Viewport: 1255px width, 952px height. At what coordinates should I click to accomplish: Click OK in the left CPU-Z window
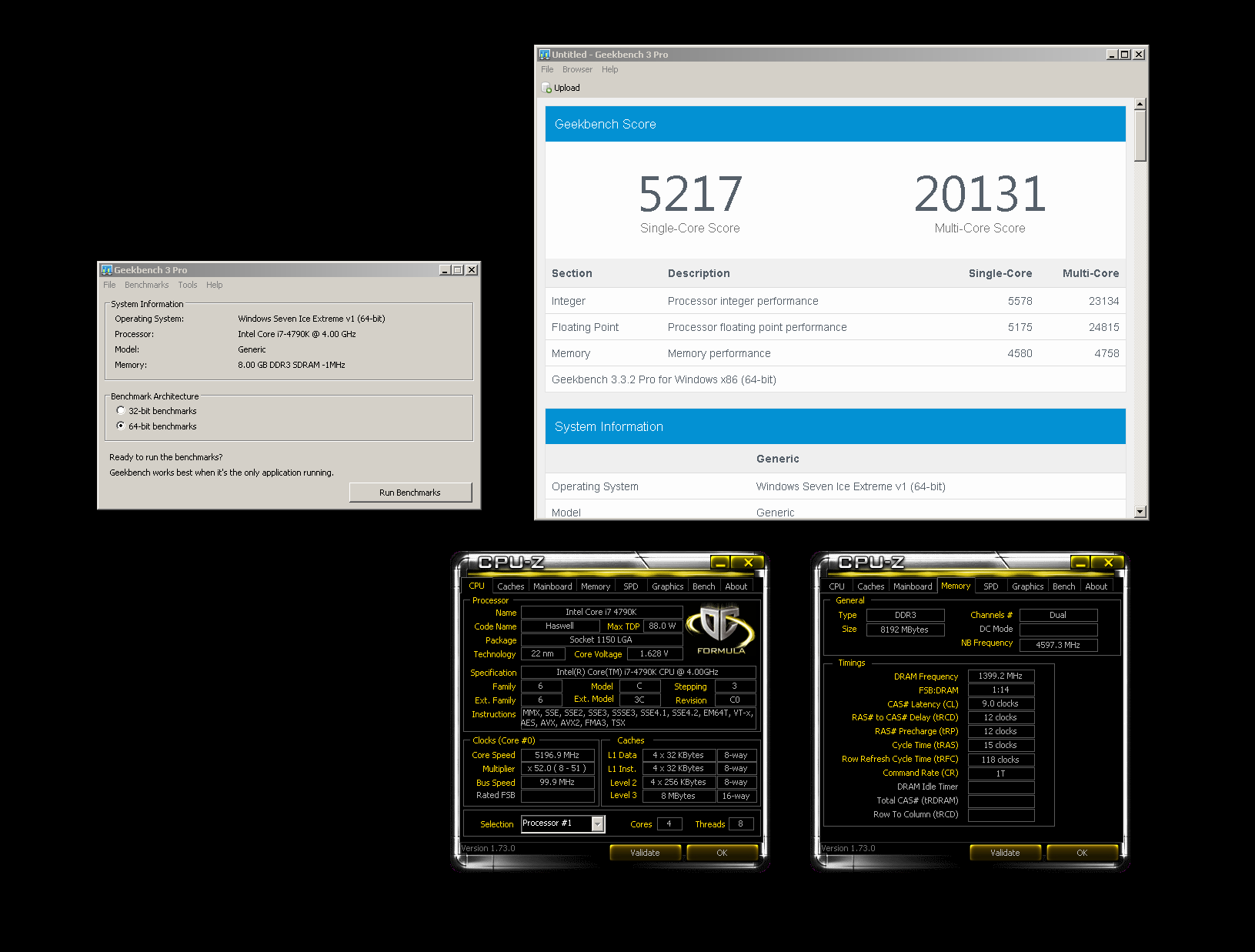click(x=722, y=853)
